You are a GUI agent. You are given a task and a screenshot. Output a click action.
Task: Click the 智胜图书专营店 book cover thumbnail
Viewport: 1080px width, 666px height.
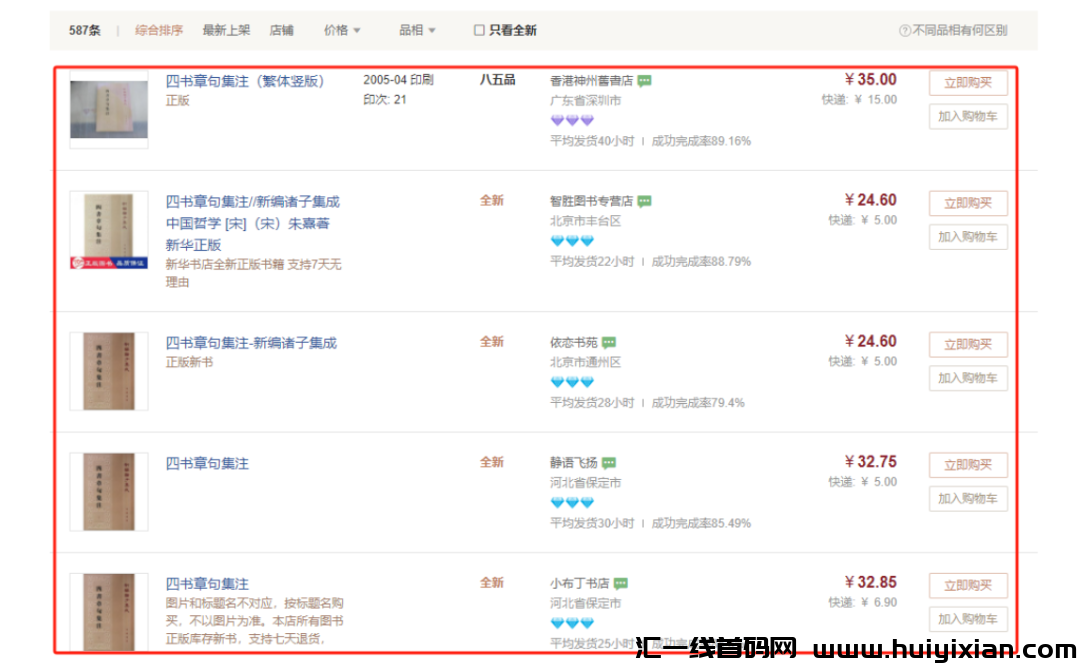click(109, 230)
